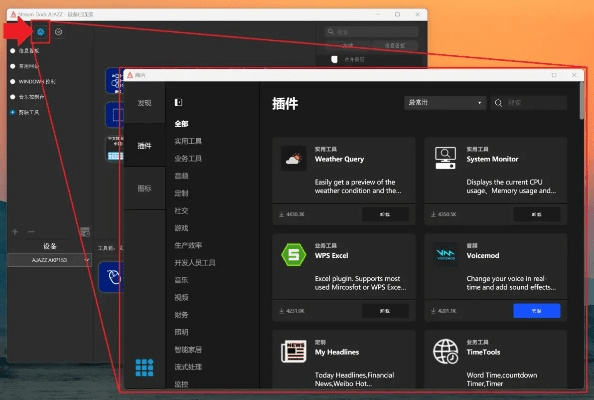Screen dimensions: 594x400
Task: Click the Stream Dock window search field
Action: 372,32
